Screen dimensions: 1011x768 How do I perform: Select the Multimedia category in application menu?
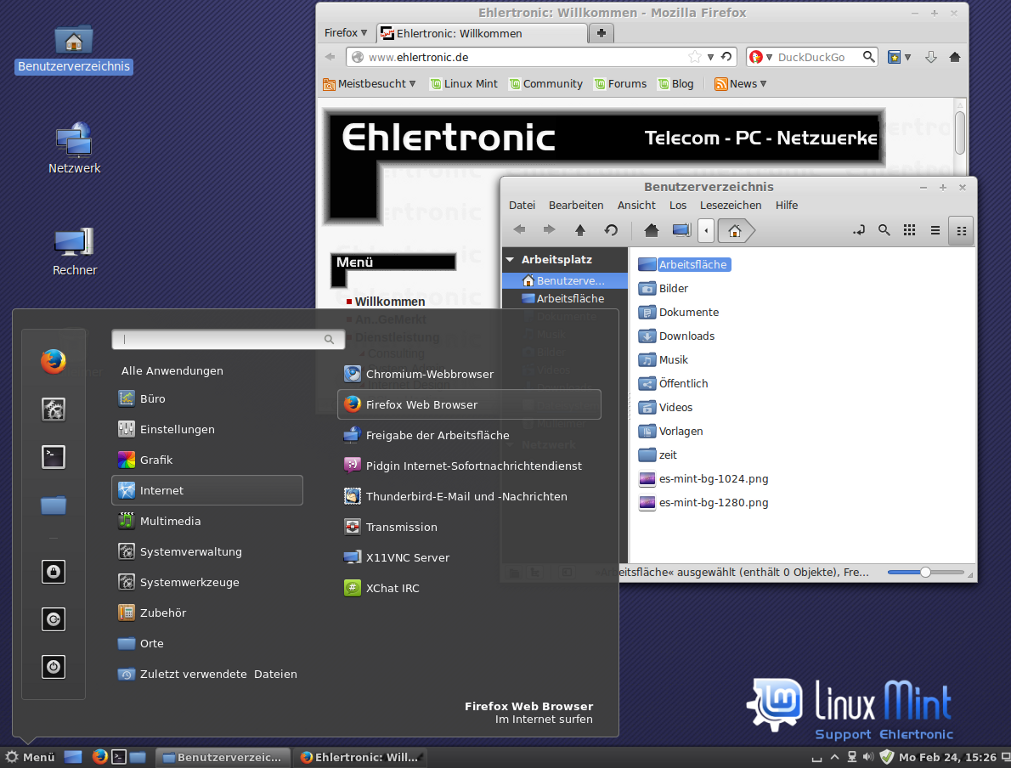point(170,521)
